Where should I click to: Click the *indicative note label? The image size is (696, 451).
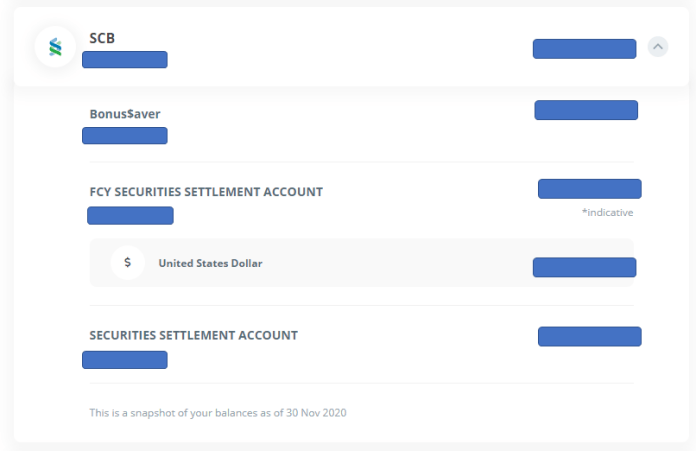click(607, 213)
